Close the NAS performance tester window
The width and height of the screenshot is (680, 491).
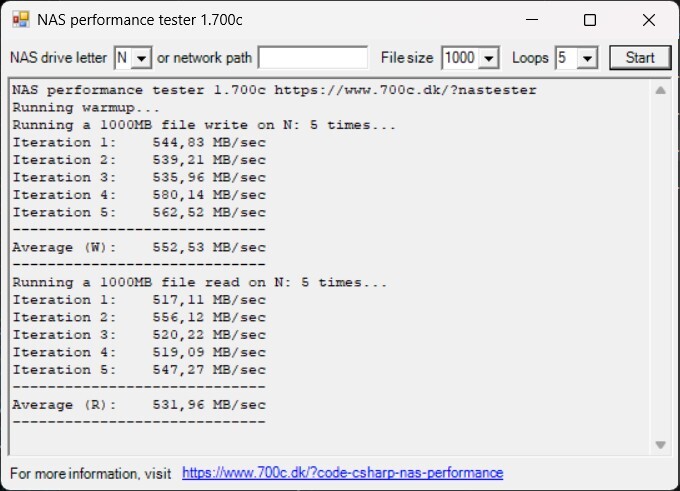[649, 20]
